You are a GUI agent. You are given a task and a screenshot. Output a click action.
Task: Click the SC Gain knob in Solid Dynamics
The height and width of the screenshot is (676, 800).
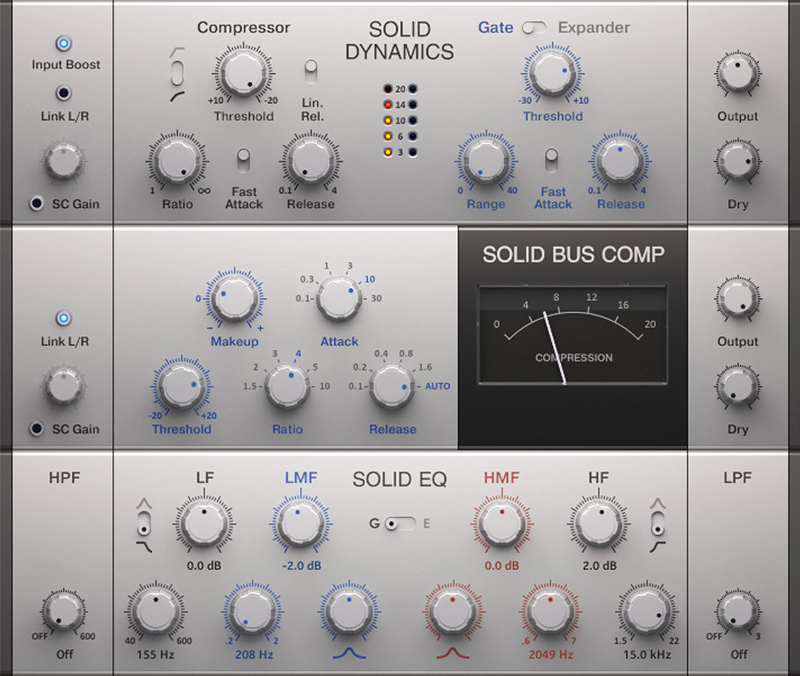[63, 161]
